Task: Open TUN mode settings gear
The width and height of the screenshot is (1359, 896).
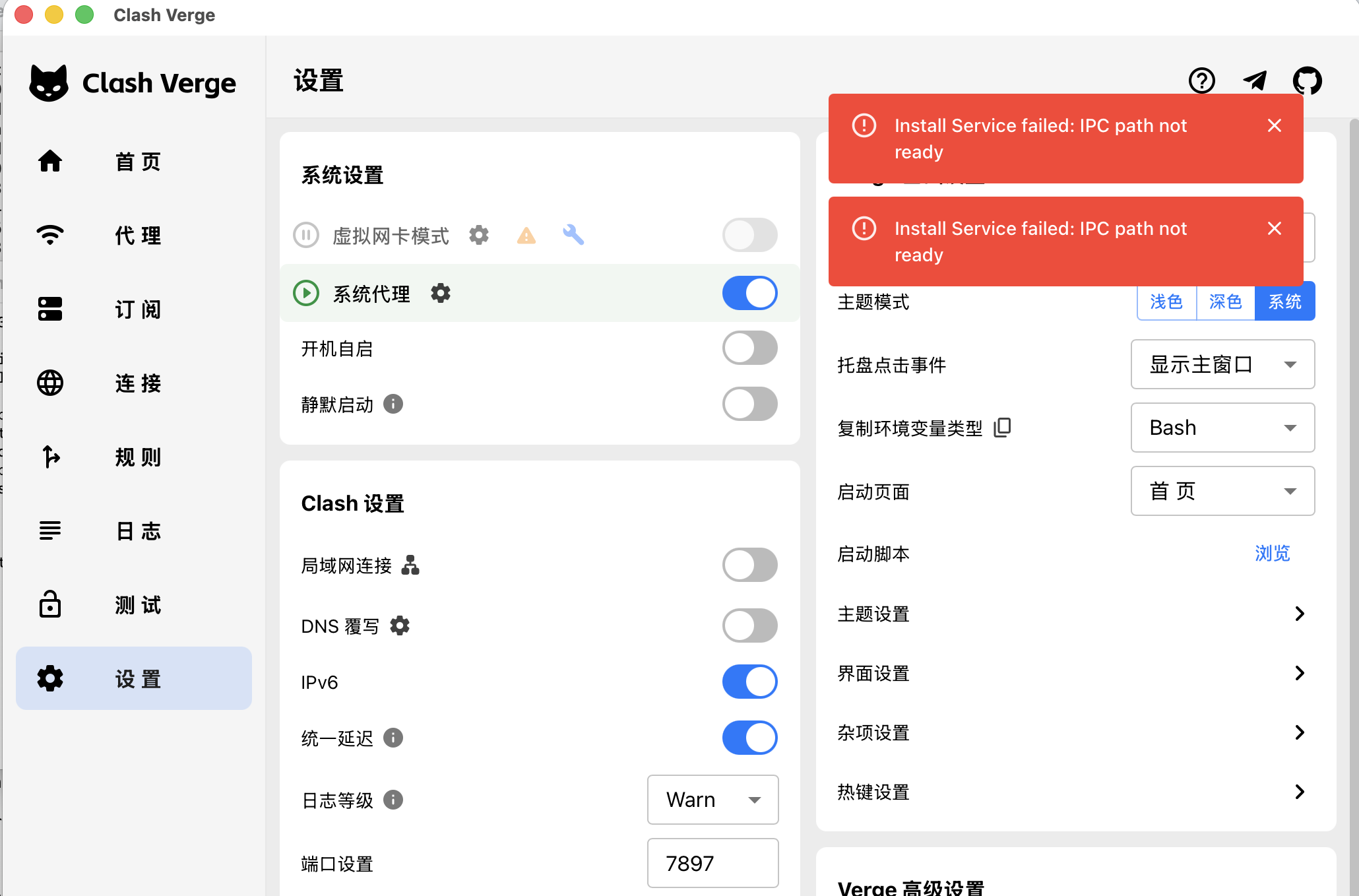Action: pos(479,235)
